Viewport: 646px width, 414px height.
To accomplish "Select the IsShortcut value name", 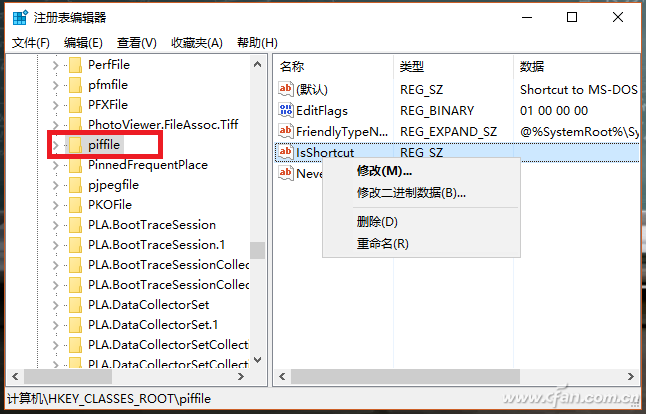I will coord(325,152).
